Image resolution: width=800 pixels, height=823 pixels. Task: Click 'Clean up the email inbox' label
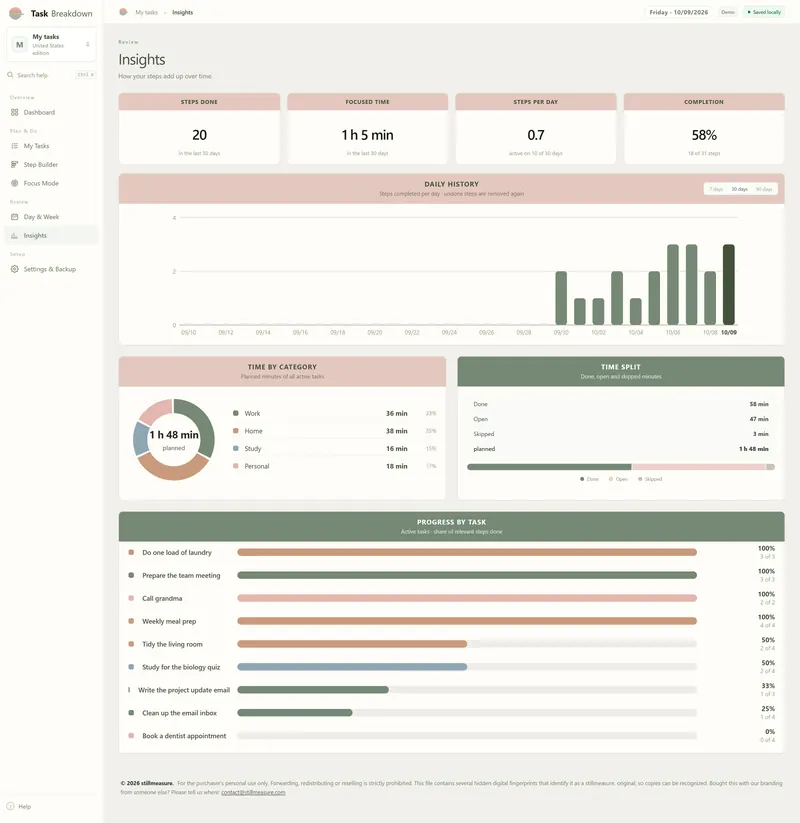click(180, 713)
